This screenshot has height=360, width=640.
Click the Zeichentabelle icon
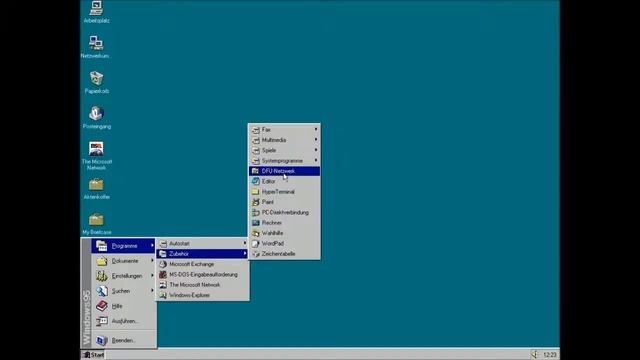coord(256,253)
